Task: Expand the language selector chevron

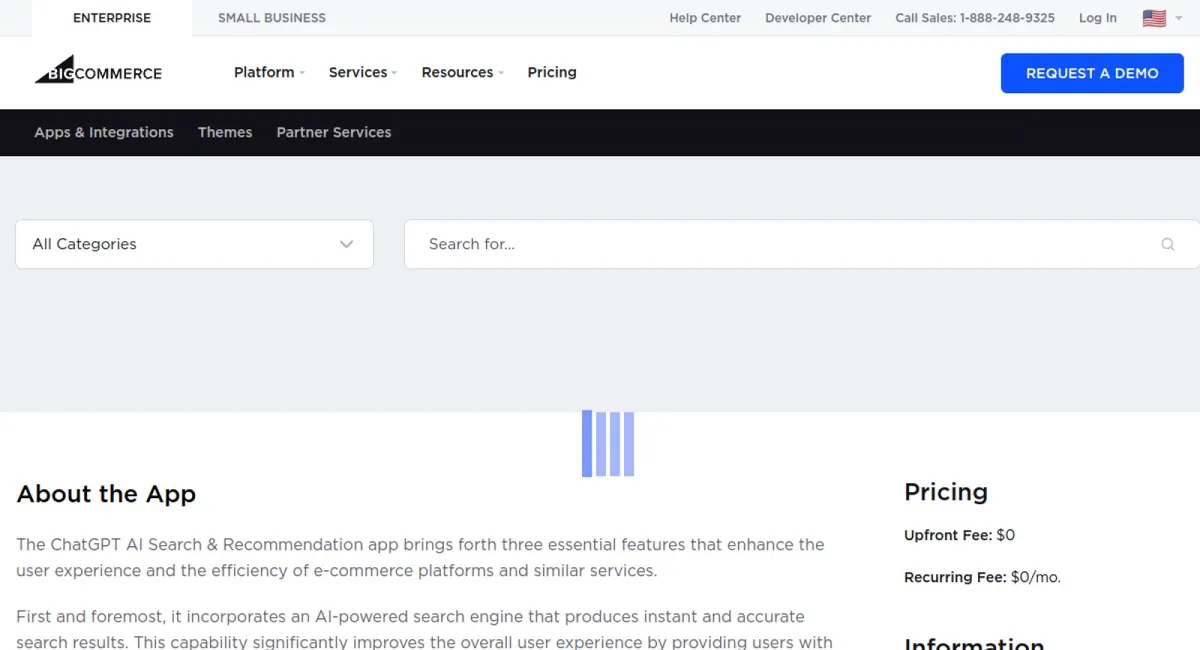Action: [x=1180, y=17]
